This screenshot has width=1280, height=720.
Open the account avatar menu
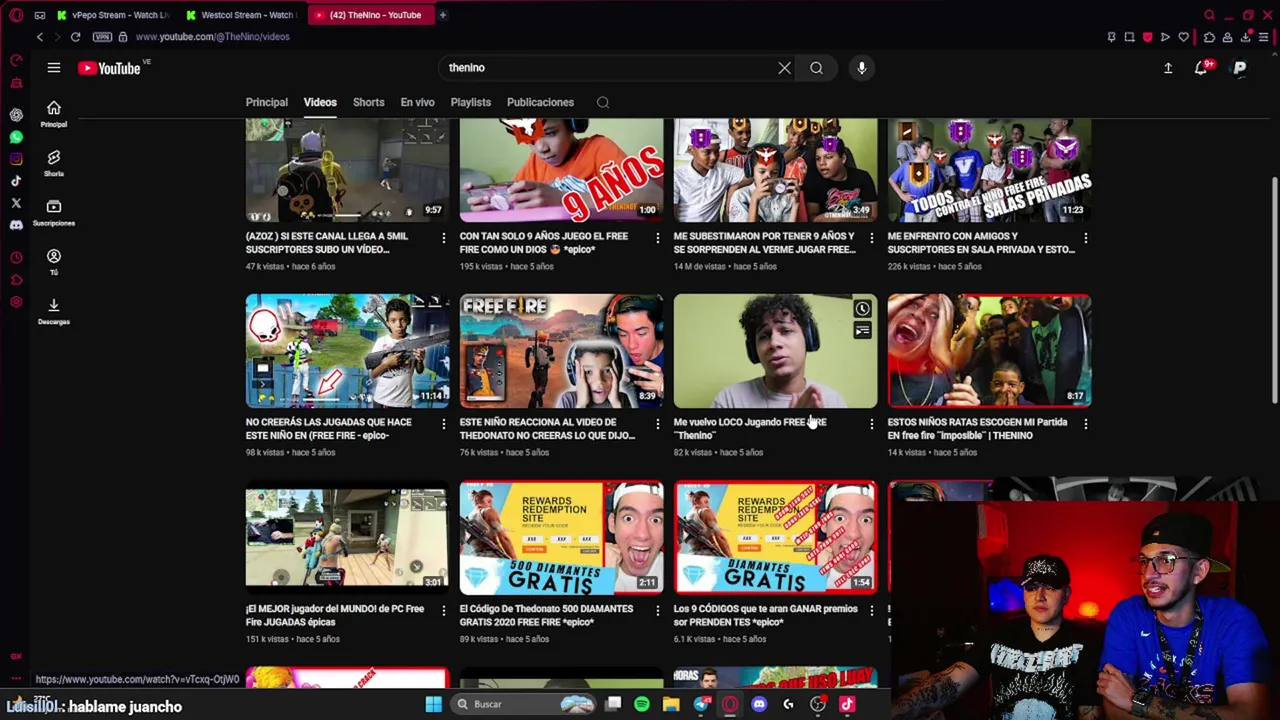click(1239, 68)
